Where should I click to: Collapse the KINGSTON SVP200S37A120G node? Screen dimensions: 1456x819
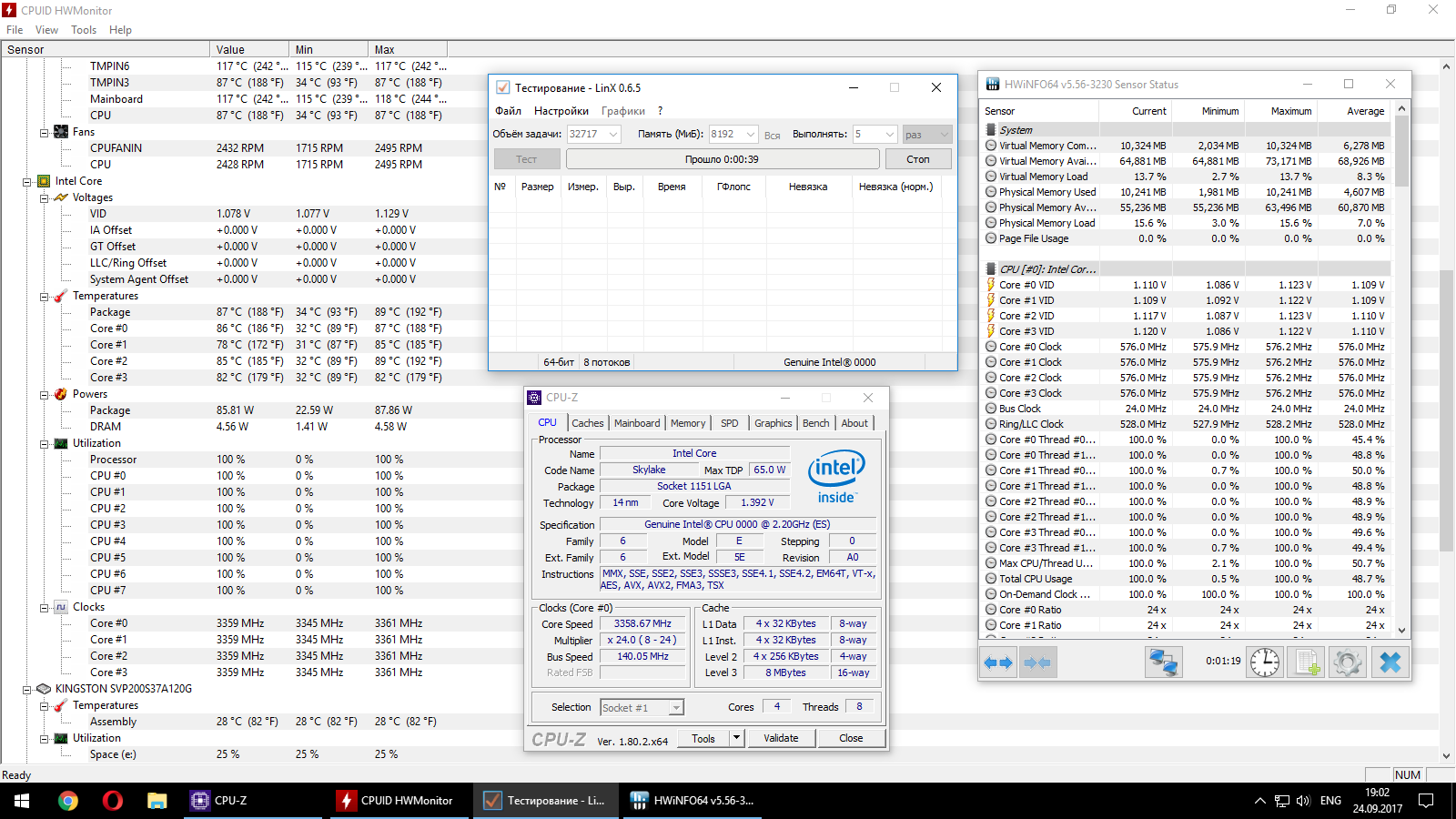(x=27, y=689)
